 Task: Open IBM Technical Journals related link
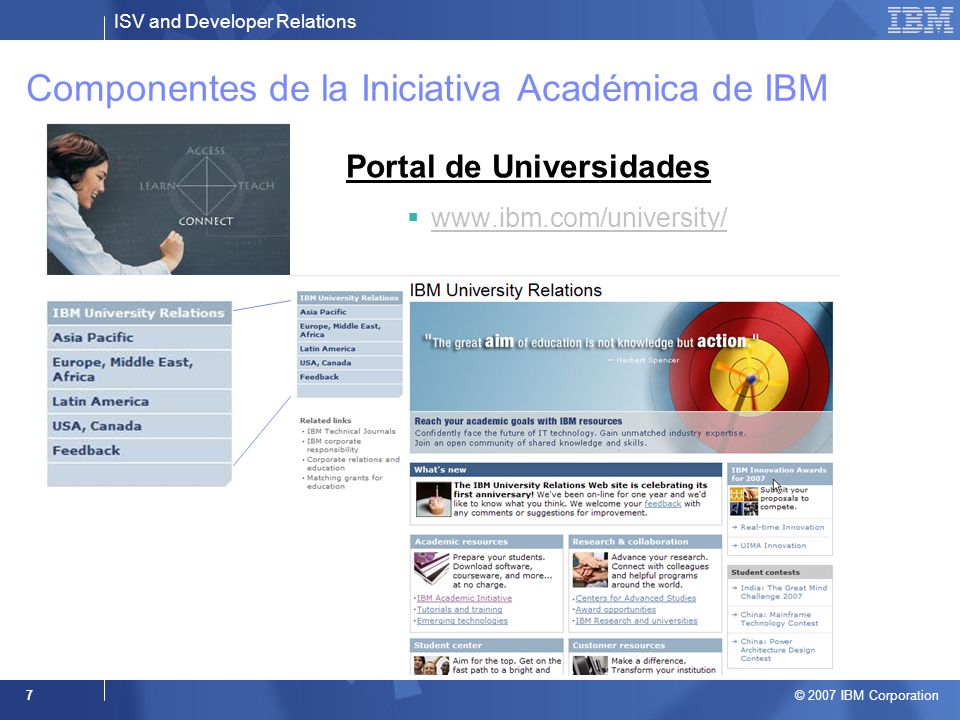point(351,431)
